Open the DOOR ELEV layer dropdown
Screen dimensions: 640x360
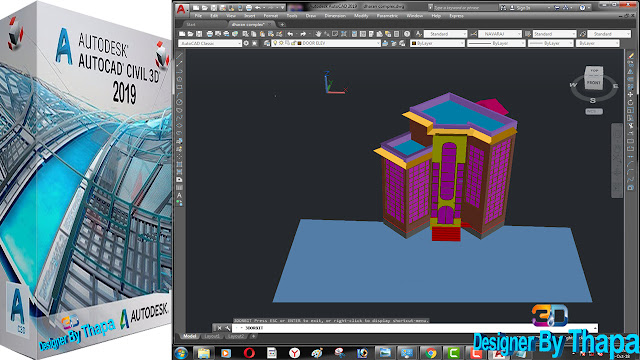(326, 43)
